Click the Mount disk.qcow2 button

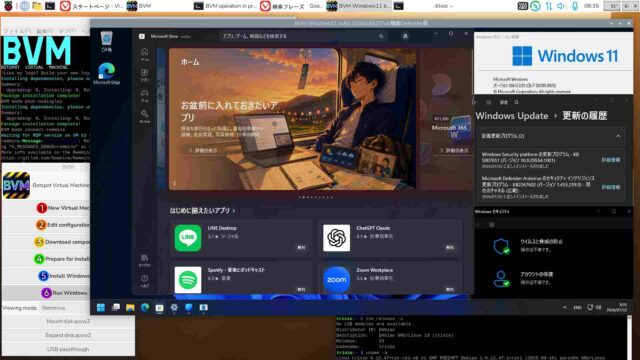pos(68,321)
